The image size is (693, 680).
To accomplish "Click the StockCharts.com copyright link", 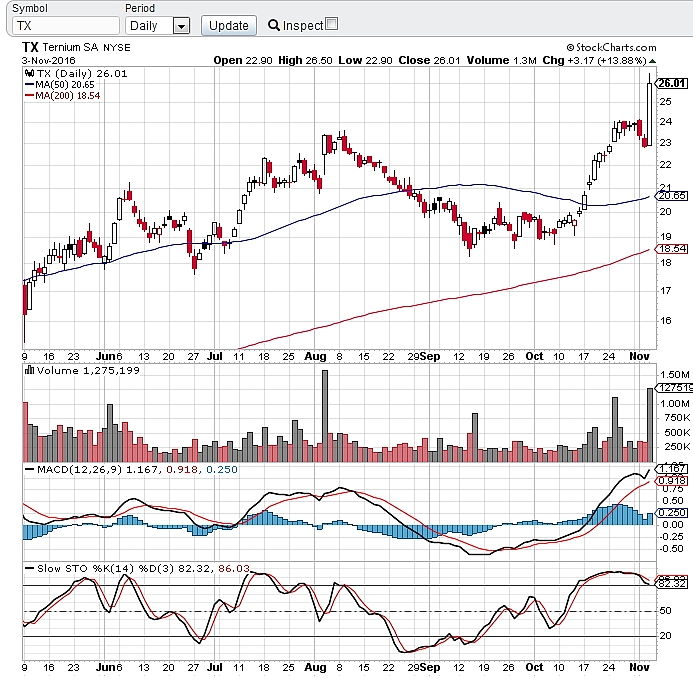I will pyautogui.click(x=611, y=47).
